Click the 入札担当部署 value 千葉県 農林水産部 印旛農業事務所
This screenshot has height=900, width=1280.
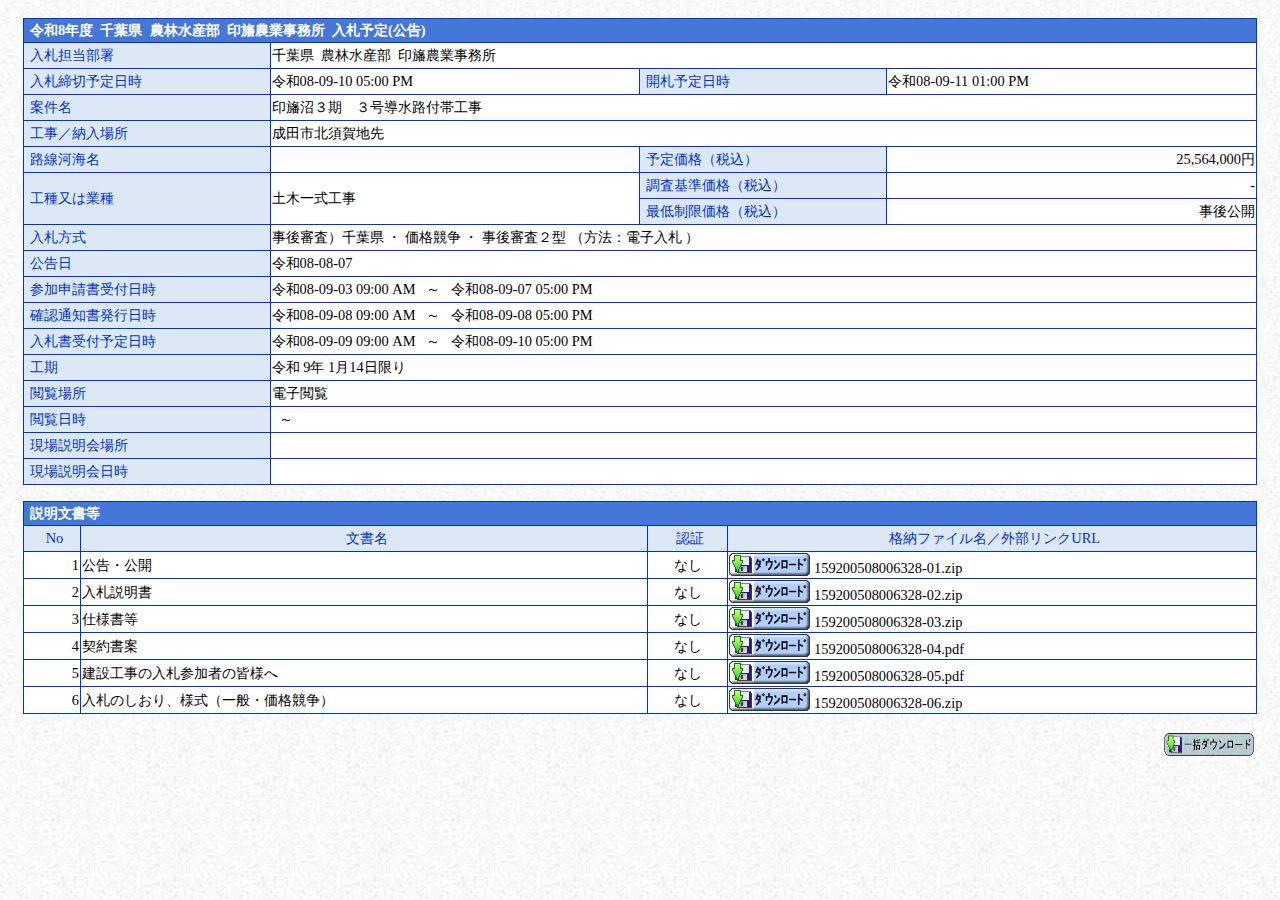(384, 56)
